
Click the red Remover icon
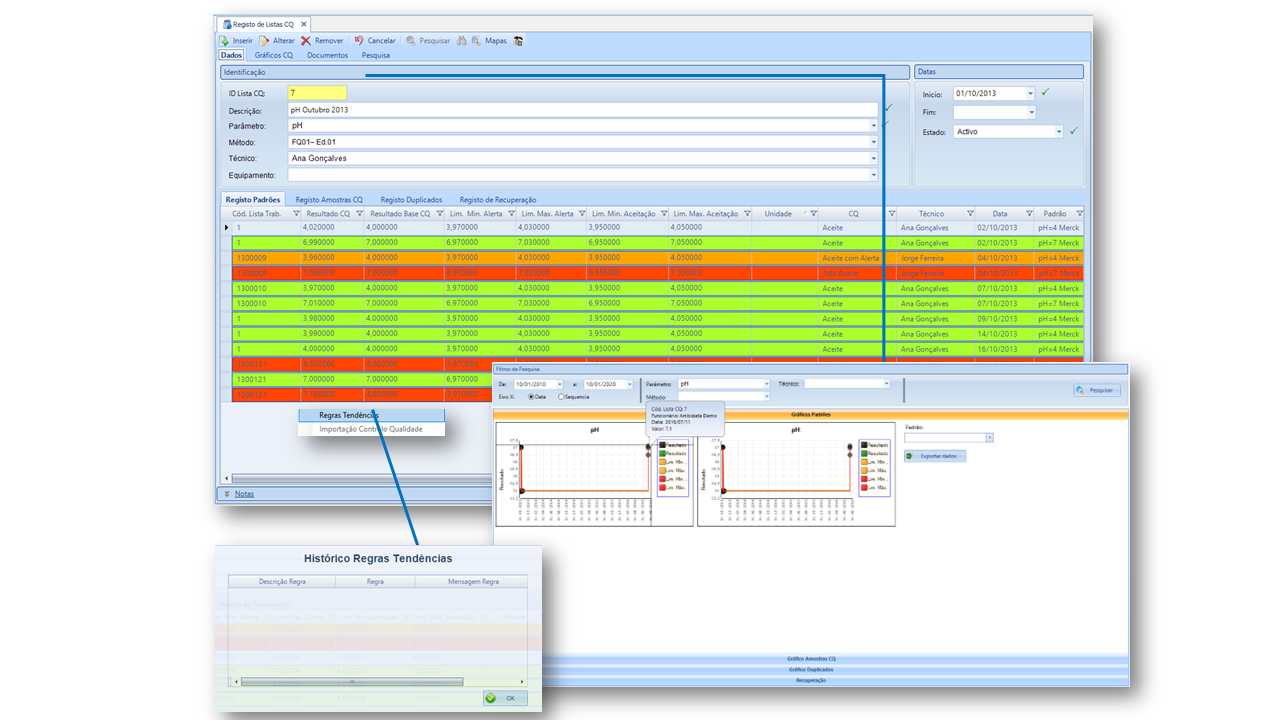[x=306, y=41]
